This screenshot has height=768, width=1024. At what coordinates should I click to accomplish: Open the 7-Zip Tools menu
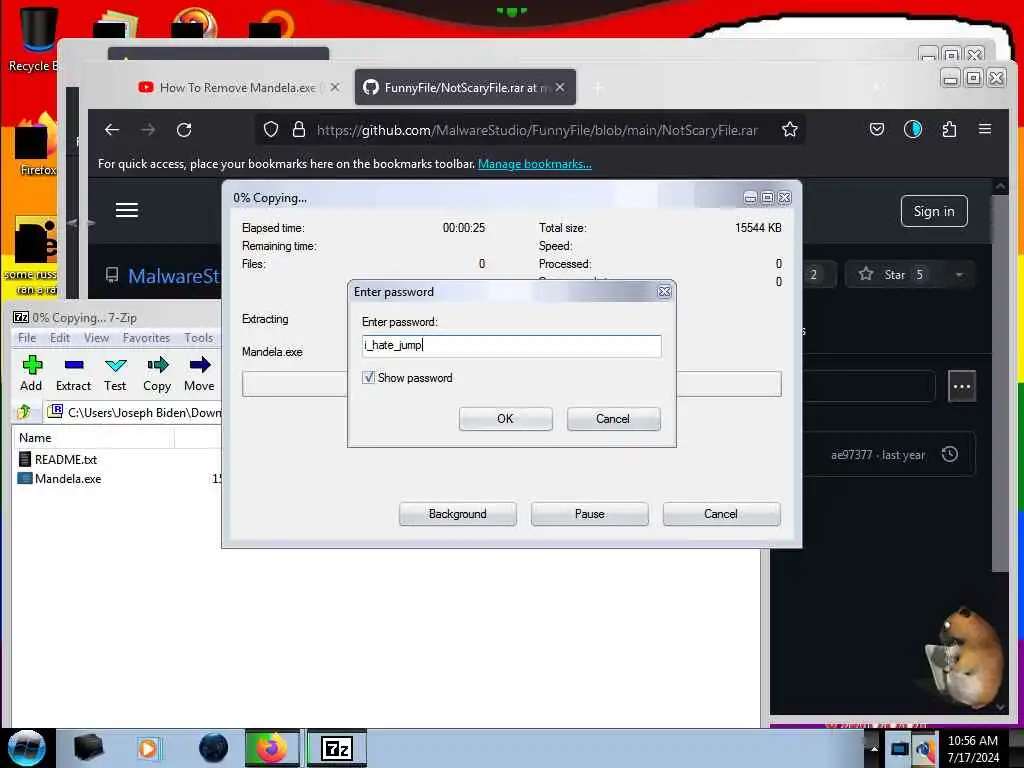(199, 338)
